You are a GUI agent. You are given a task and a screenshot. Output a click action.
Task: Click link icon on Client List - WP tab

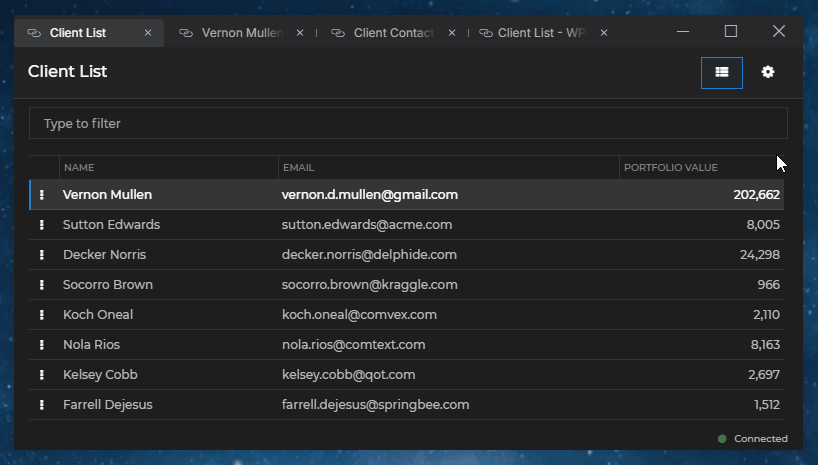pos(486,33)
